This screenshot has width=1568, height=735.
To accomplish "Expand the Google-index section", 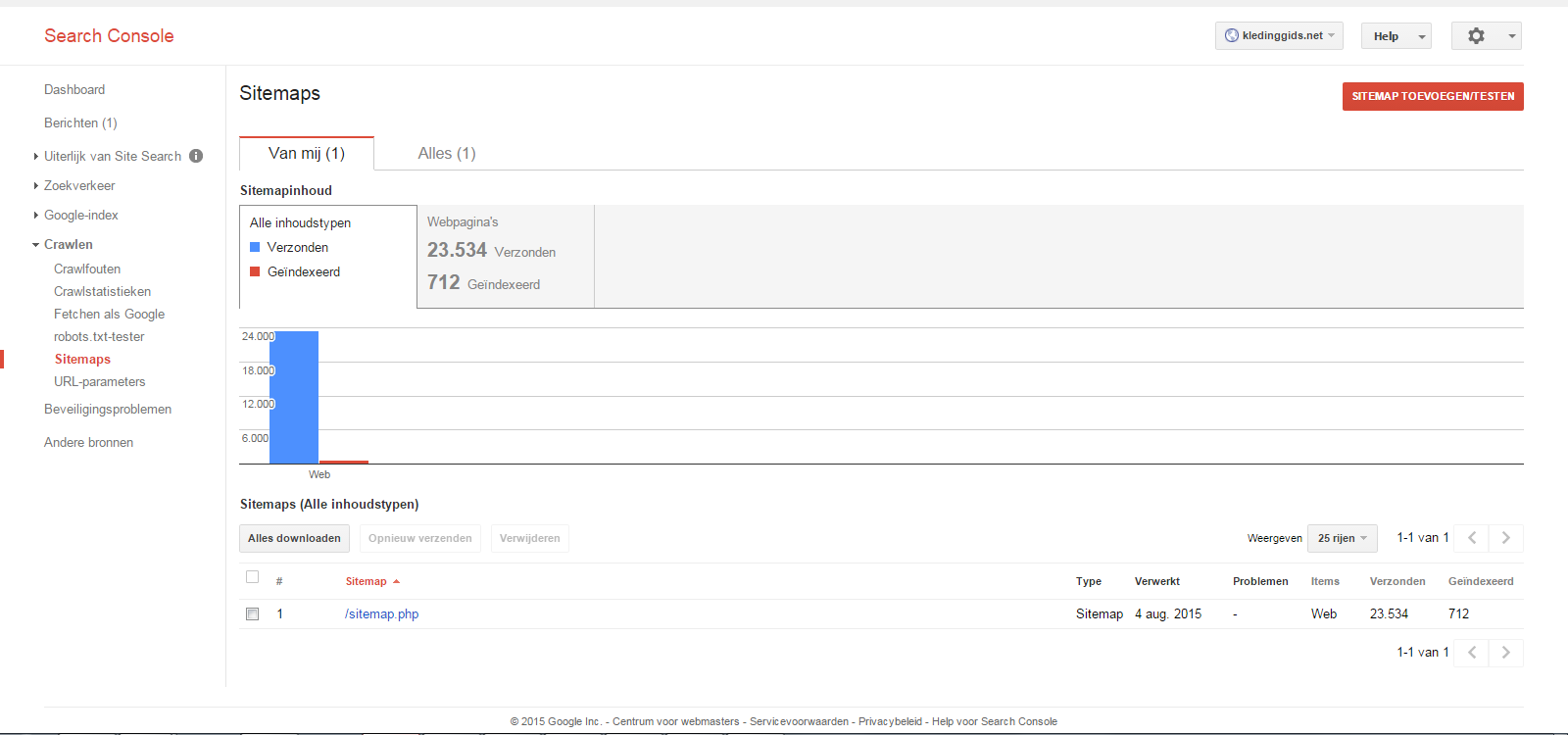I will coord(36,215).
